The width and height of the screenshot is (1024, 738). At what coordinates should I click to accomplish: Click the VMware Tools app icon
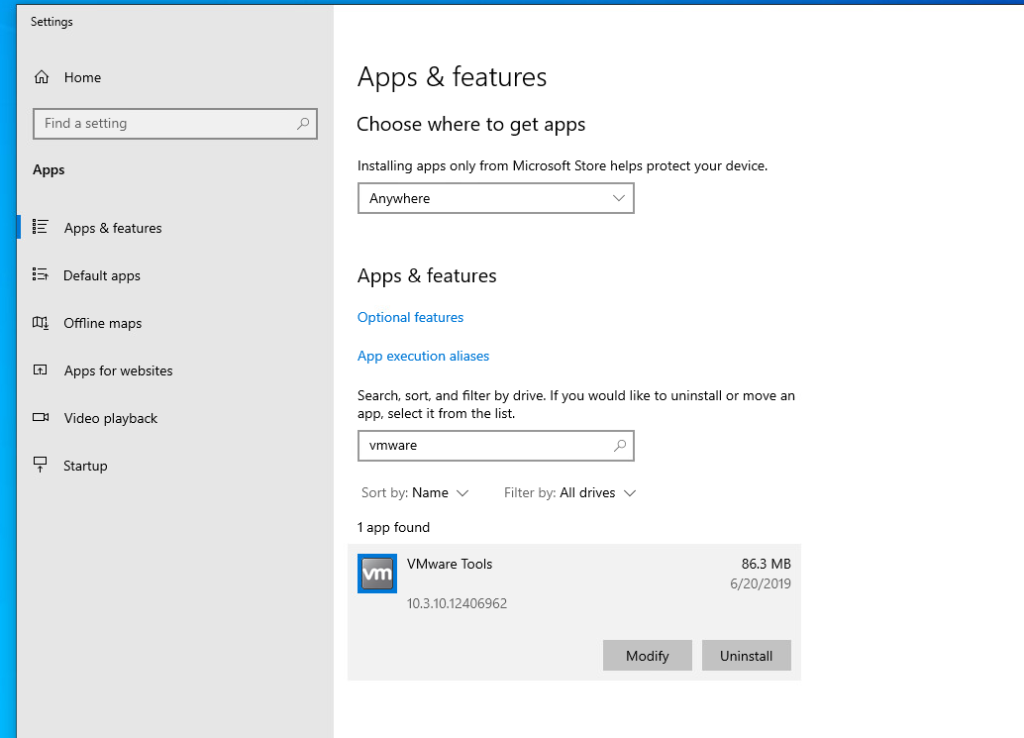(x=377, y=573)
